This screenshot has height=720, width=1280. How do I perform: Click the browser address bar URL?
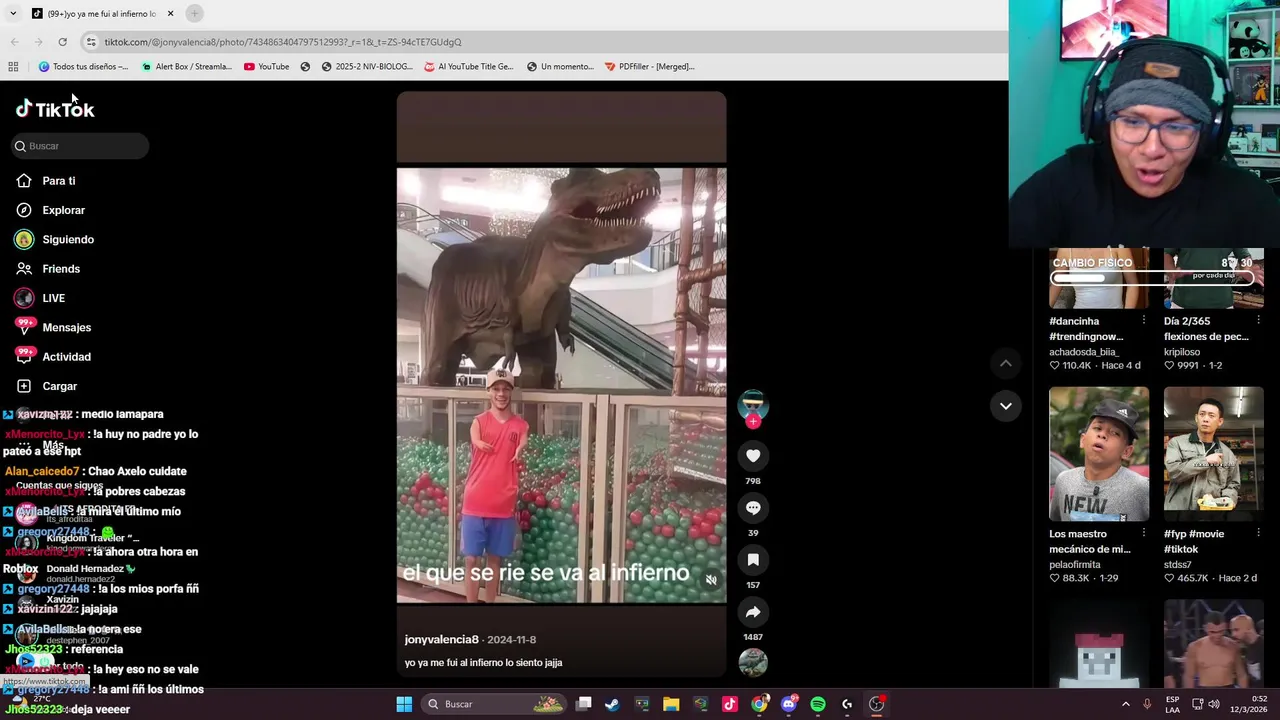[x=283, y=42]
